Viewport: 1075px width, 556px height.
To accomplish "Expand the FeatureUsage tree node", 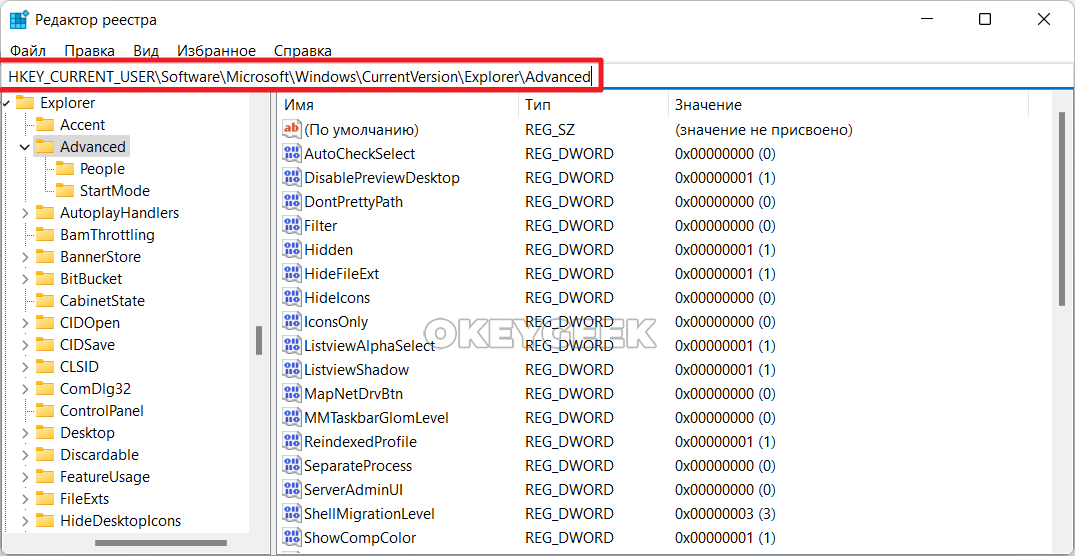I will [x=25, y=477].
